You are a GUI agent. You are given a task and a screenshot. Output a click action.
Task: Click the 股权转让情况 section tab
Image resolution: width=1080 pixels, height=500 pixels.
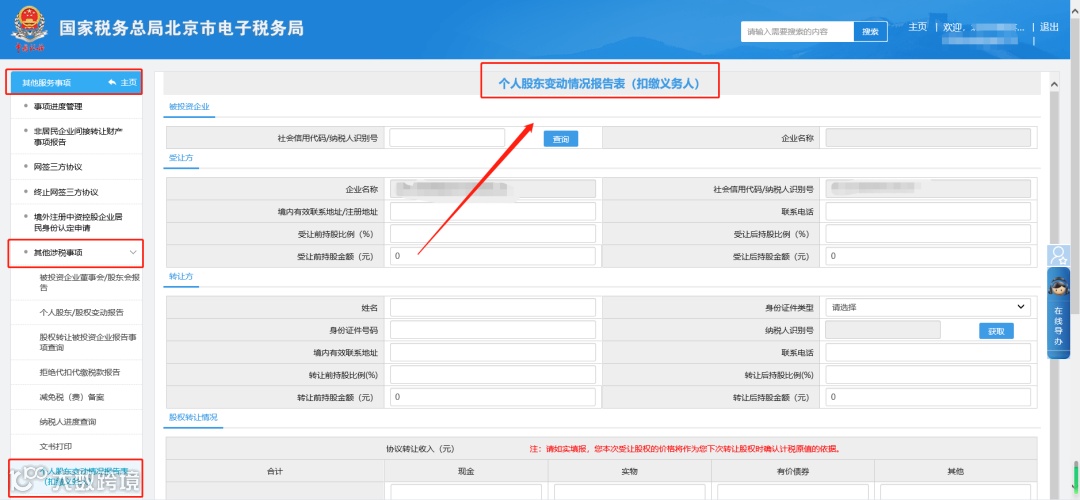(194, 417)
